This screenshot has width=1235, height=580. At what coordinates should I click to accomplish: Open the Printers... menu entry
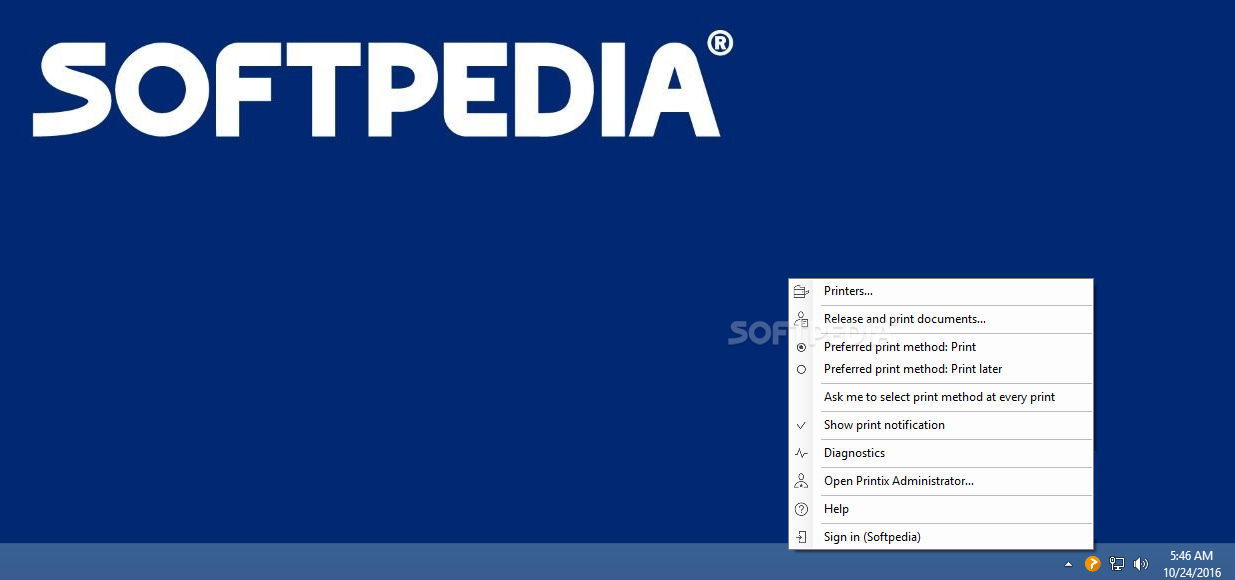(941, 291)
